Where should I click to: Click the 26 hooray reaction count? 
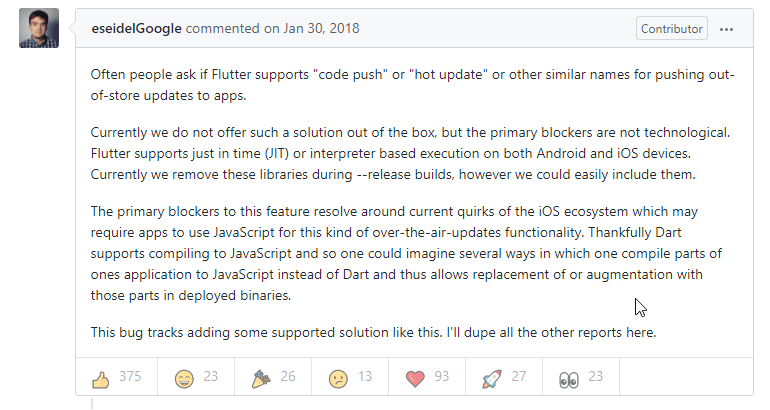tap(288, 378)
